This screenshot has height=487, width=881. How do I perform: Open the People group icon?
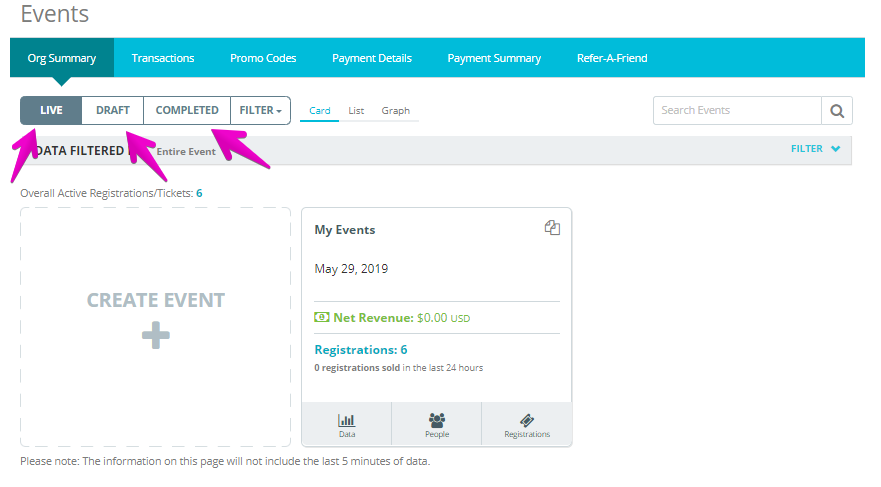pos(437,420)
